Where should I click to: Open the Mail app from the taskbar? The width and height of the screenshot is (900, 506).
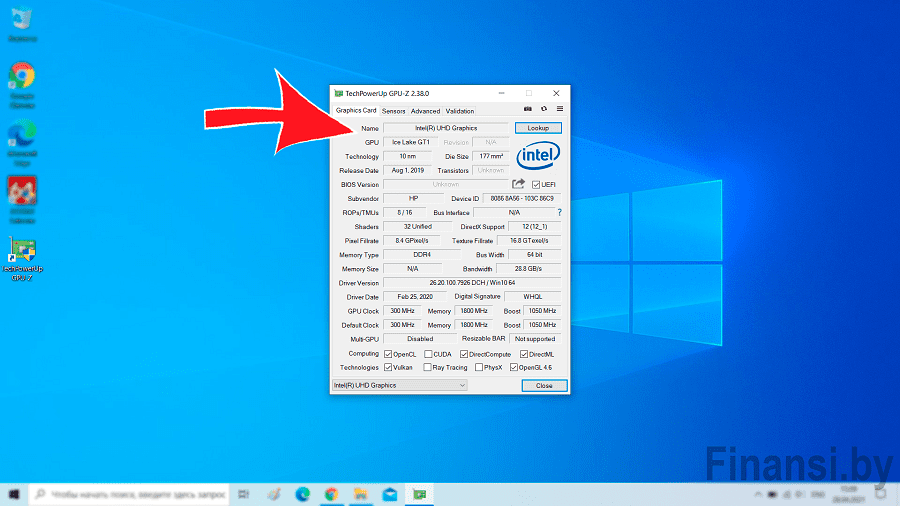(x=390, y=494)
